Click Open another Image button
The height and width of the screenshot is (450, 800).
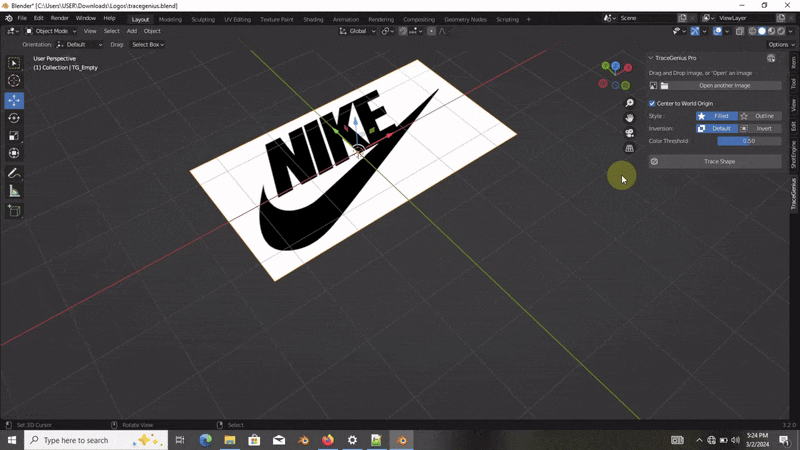[724, 86]
